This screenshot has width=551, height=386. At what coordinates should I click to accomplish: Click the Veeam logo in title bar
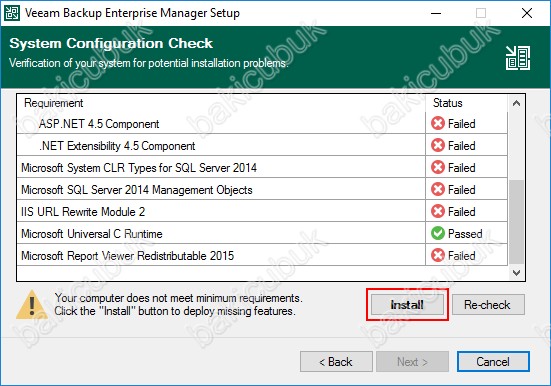tap(11, 13)
